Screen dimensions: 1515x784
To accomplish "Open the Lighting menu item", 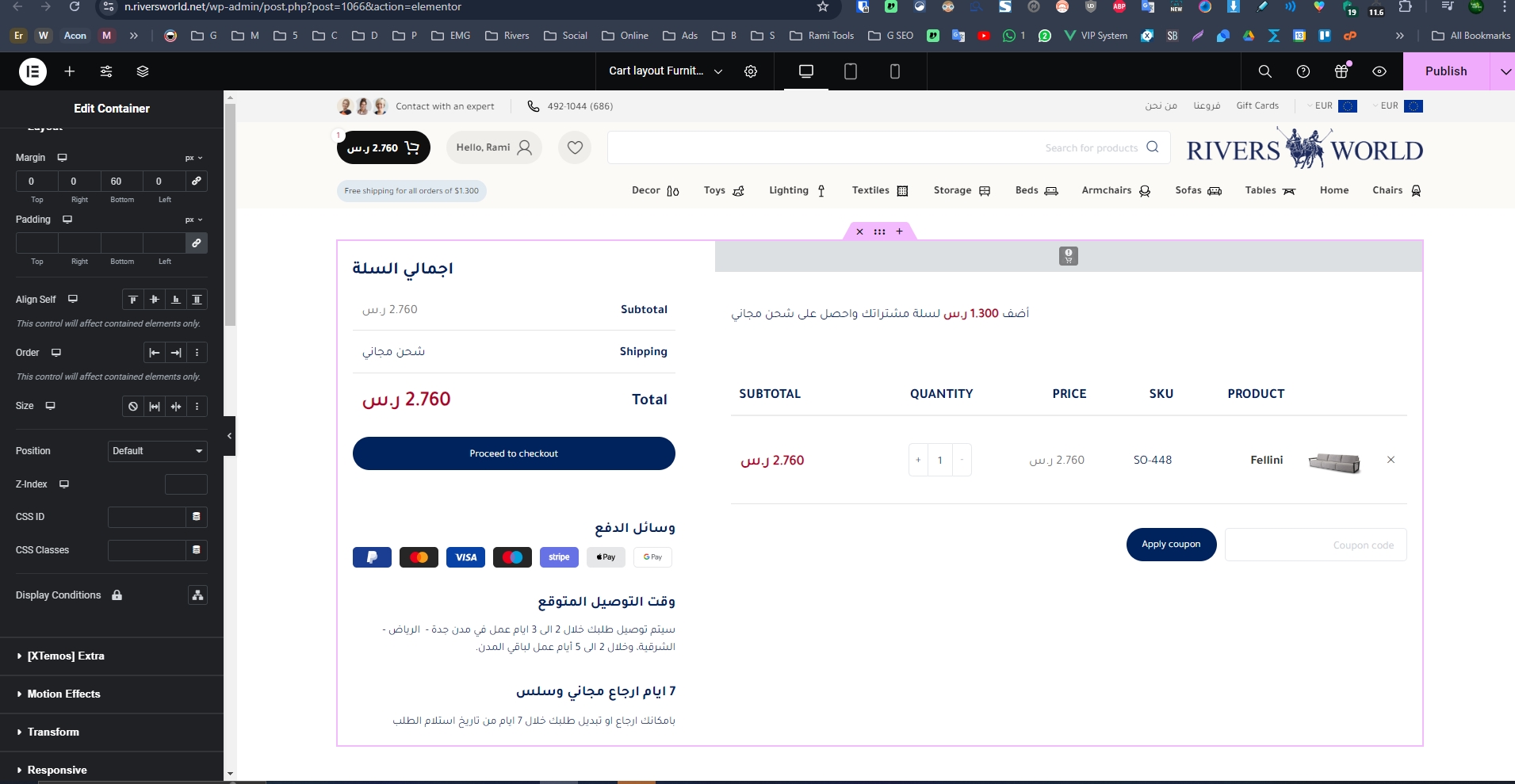I will click(798, 190).
